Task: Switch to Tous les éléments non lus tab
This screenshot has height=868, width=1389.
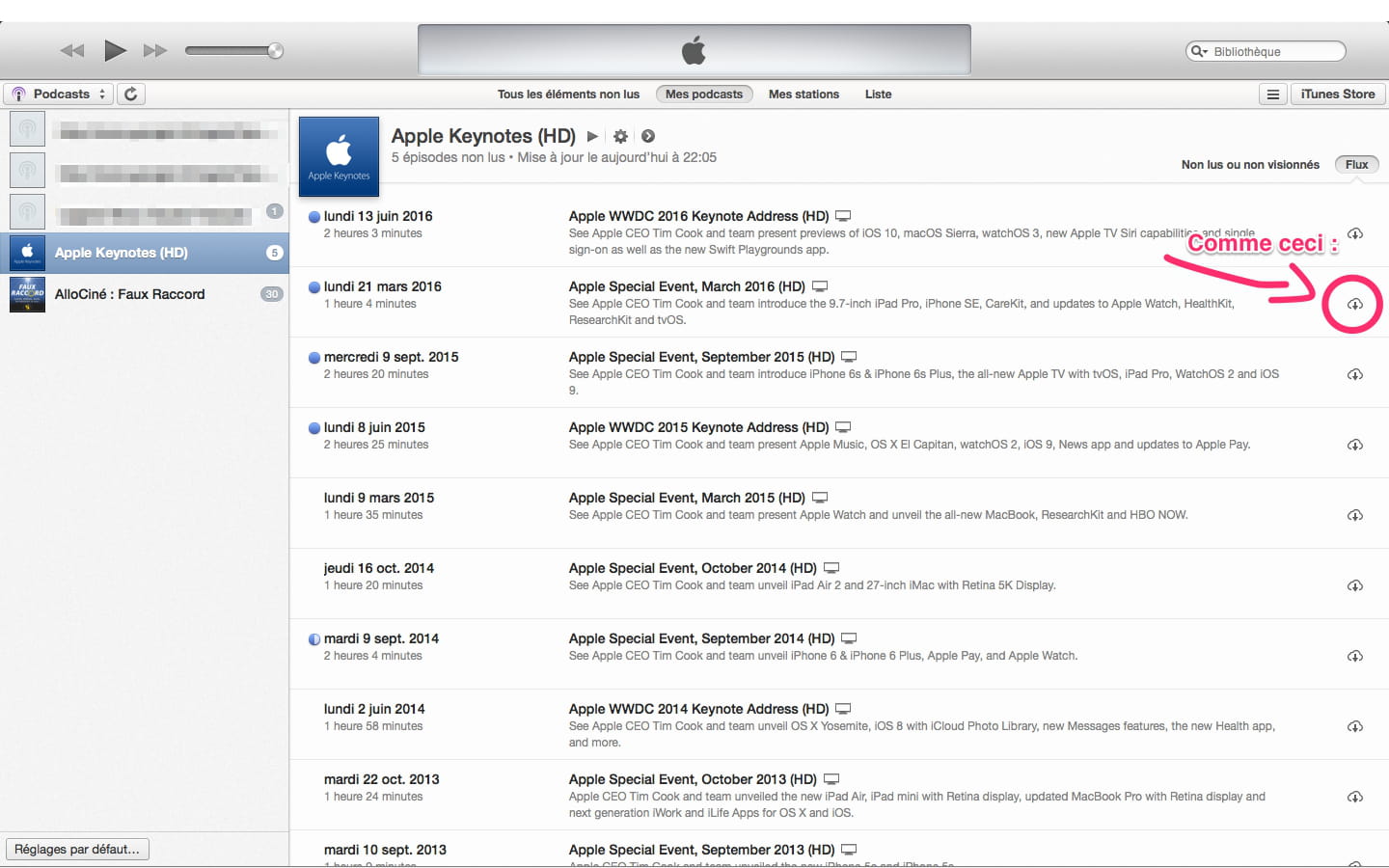Action: [568, 94]
